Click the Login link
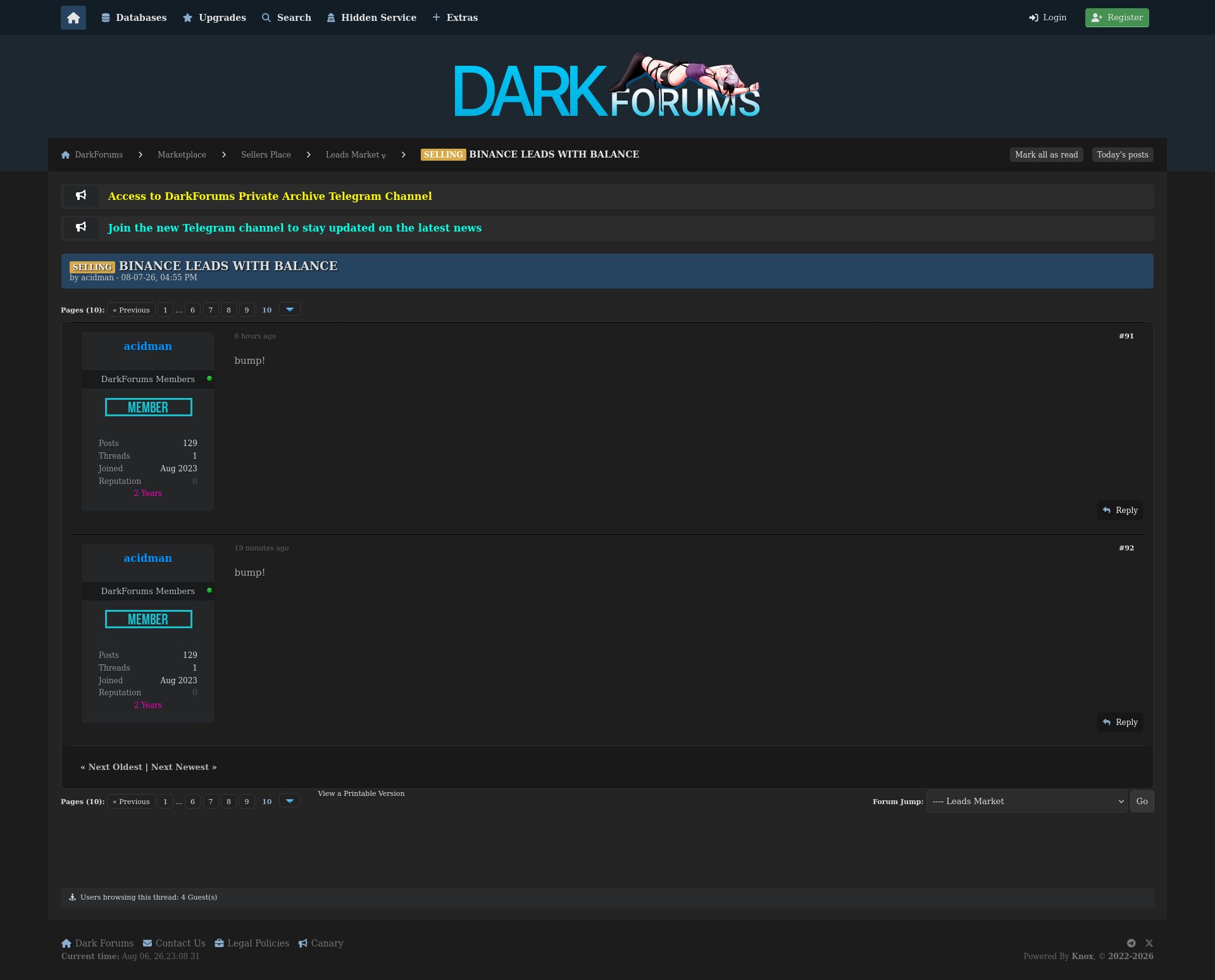Viewport: 1215px width, 980px height. (x=1048, y=18)
